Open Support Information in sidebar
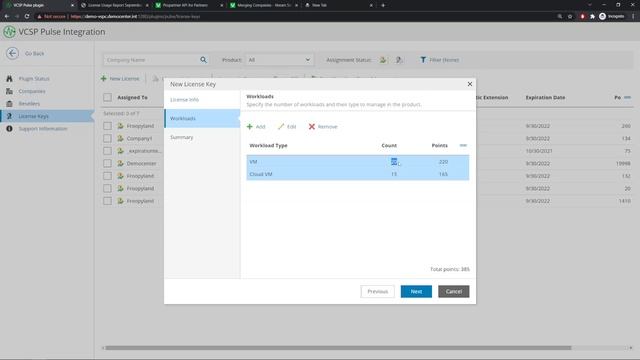This screenshot has height=360, width=640. [43, 129]
